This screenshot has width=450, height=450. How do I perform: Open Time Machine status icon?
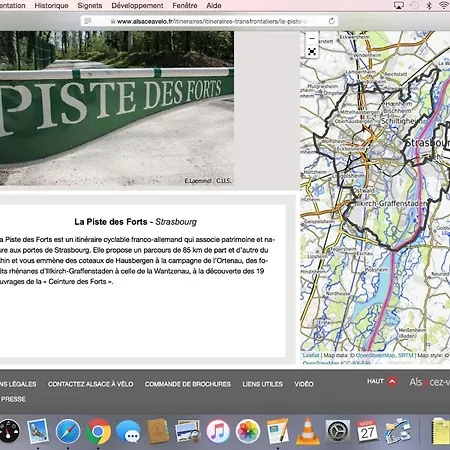click(x=414, y=5)
